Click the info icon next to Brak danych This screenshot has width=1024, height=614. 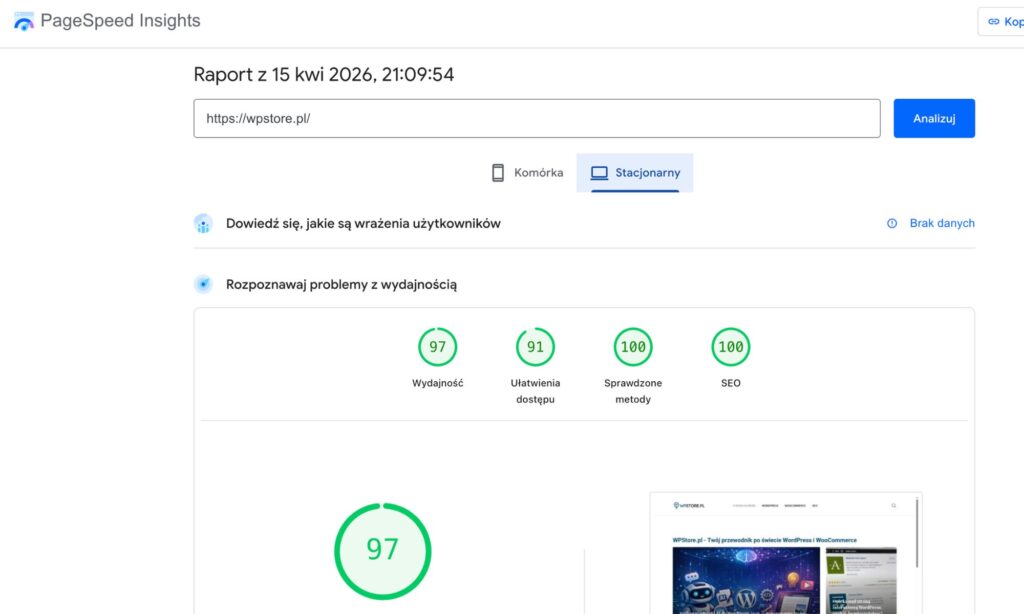pos(892,224)
